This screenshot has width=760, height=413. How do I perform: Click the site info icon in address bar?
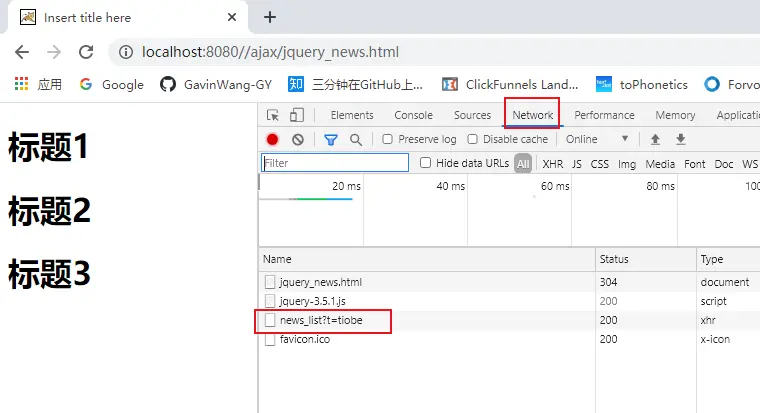(x=126, y=52)
